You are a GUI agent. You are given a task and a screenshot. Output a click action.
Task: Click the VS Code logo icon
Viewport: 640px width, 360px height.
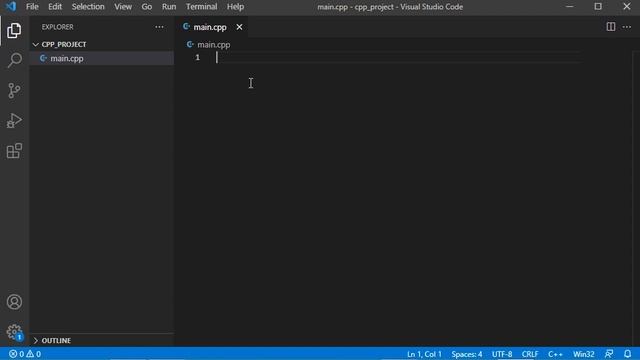[11, 7]
